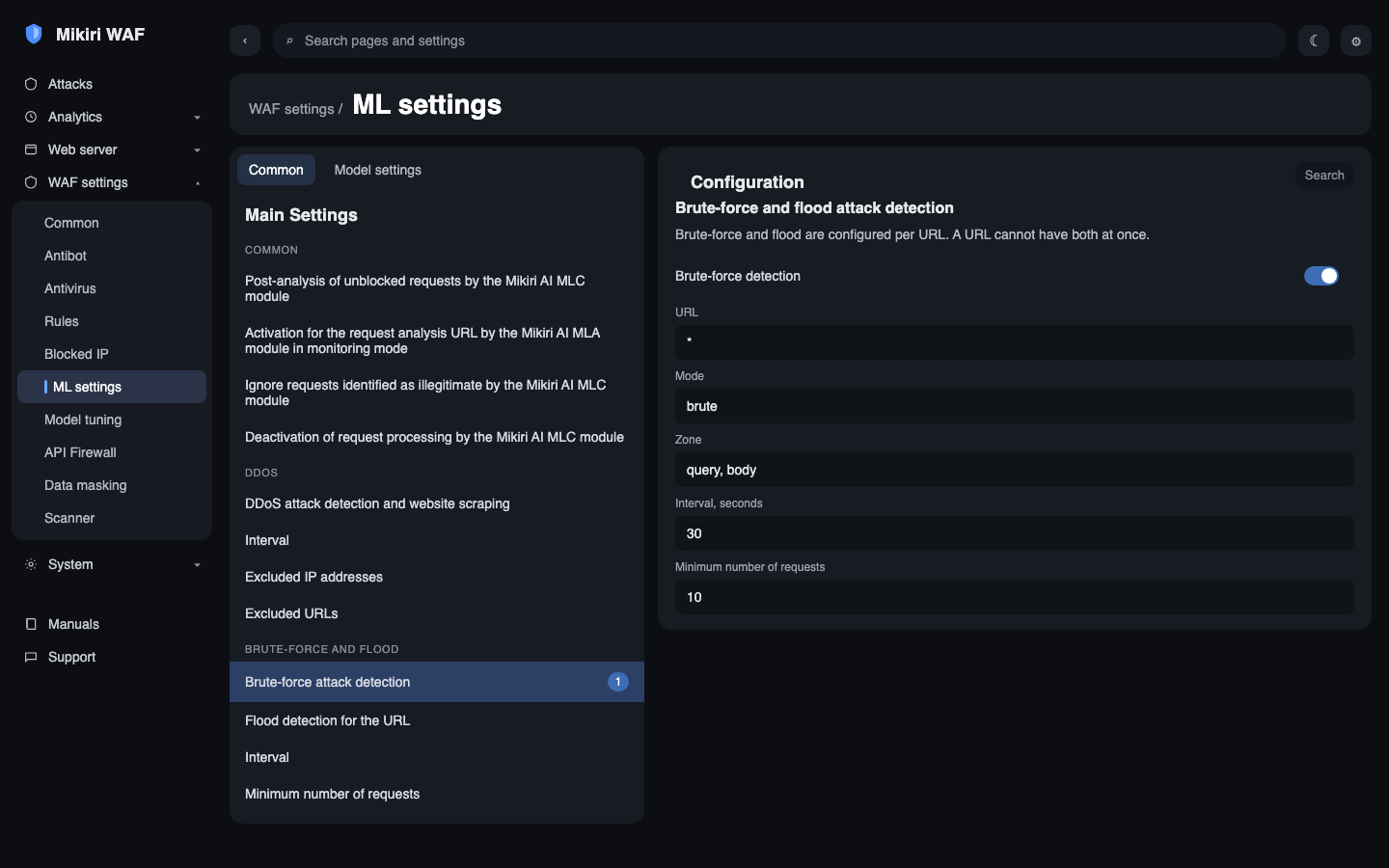Select Excluded URLs setting
The image size is (1389, 868).
437,613
